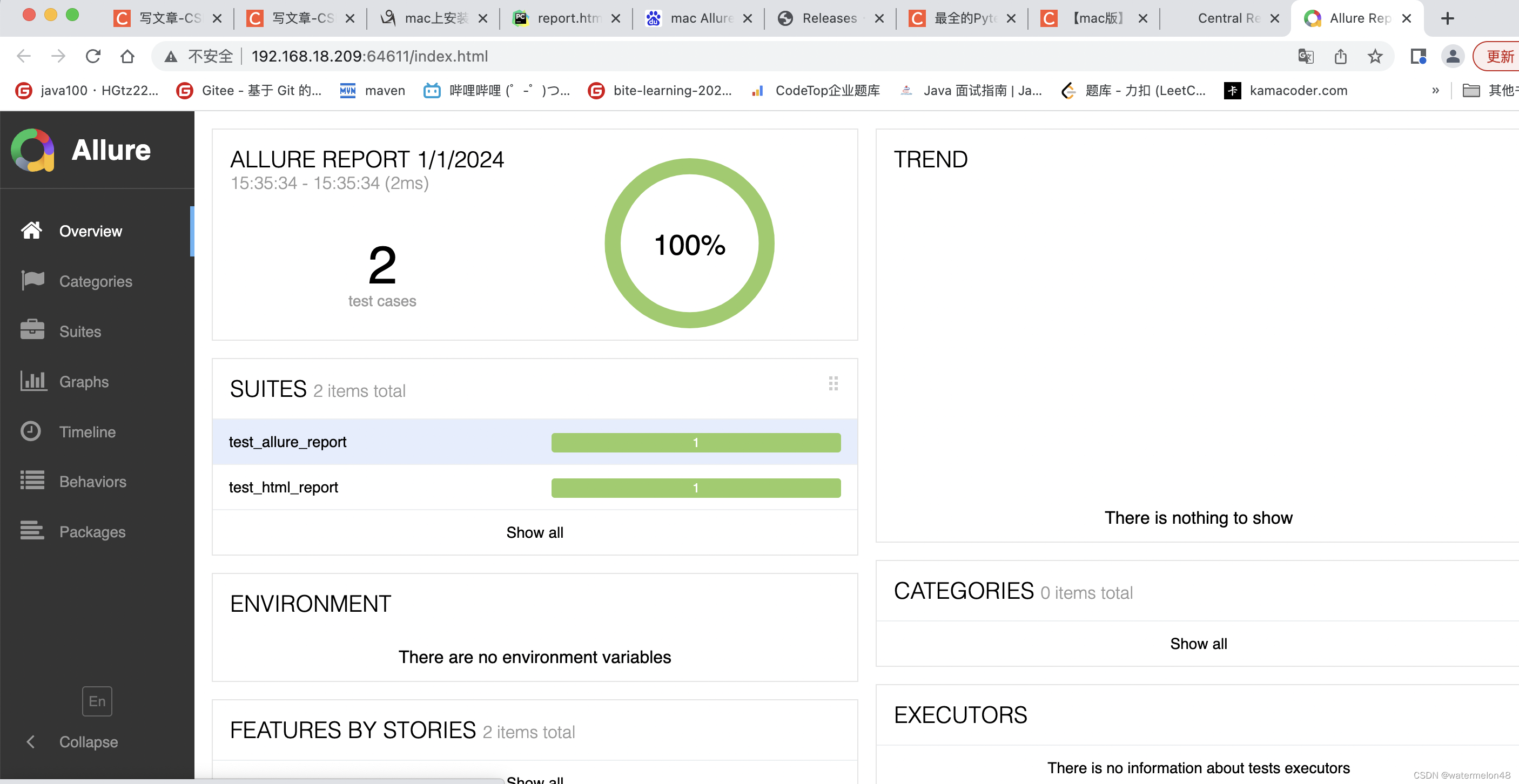Click Show all under the CATEGORIES widget
The image size is (1519, 784).
(x=1198, y=644)
